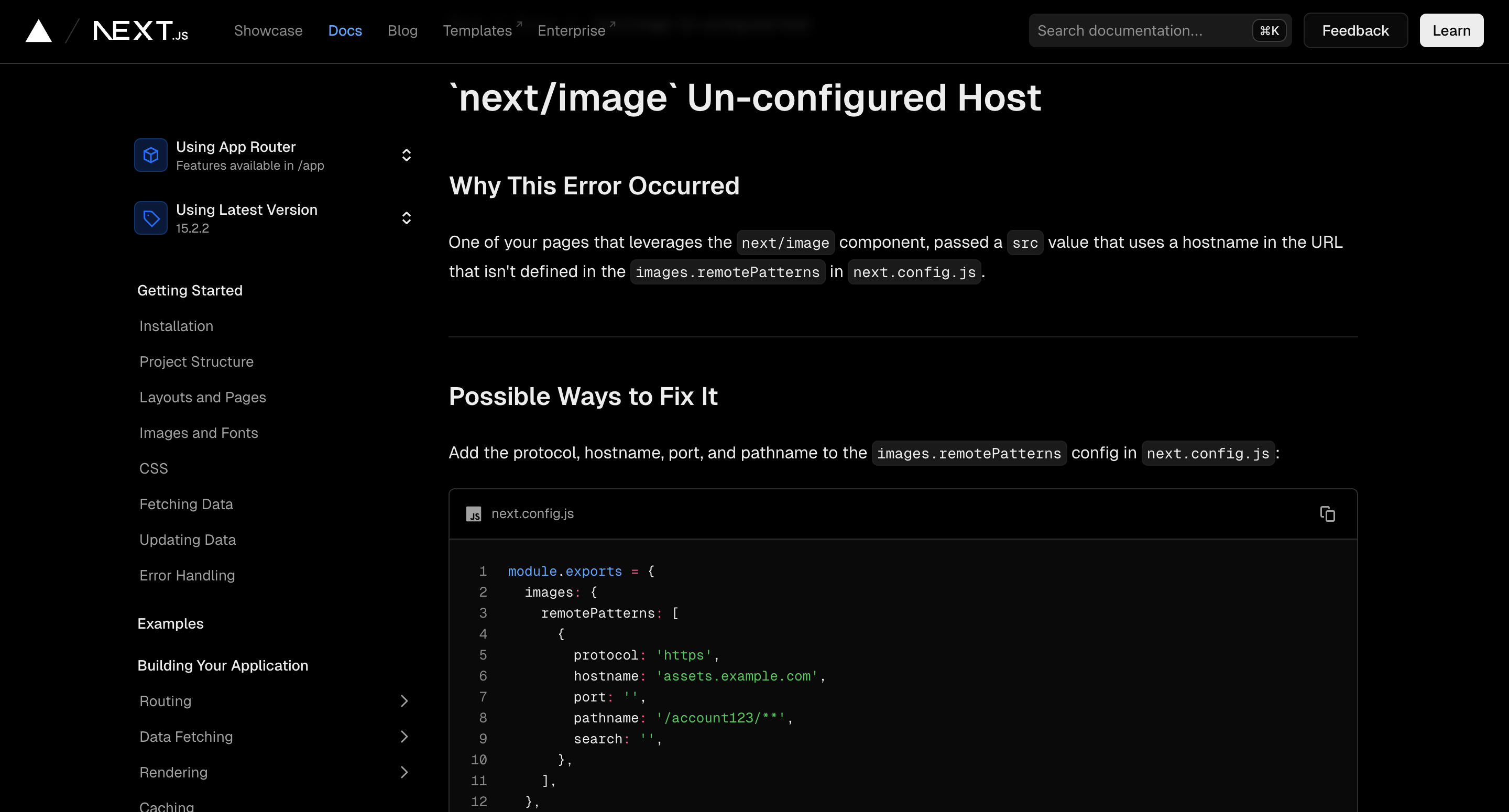The image size is (1509, 812).
Task: Open the Showcase nav item
Action: 268,31
